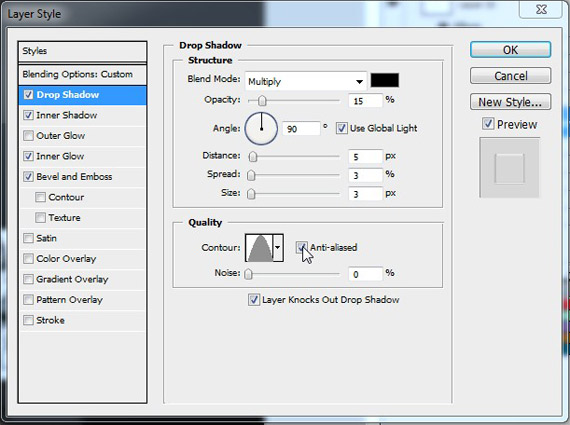
Task: Click the Distance value input field
Action: click(365, 157)
